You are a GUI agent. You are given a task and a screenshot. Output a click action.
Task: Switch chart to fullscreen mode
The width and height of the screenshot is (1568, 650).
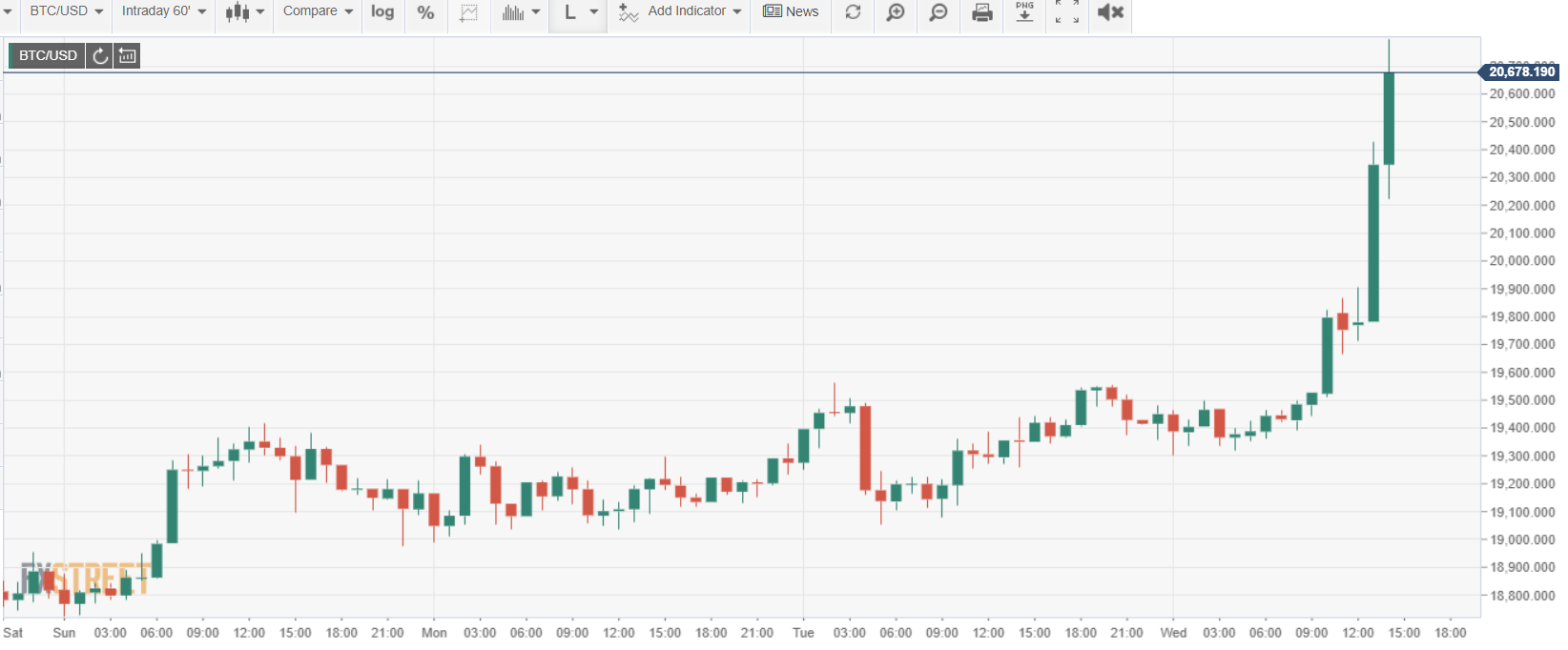tap(1067, 12)
